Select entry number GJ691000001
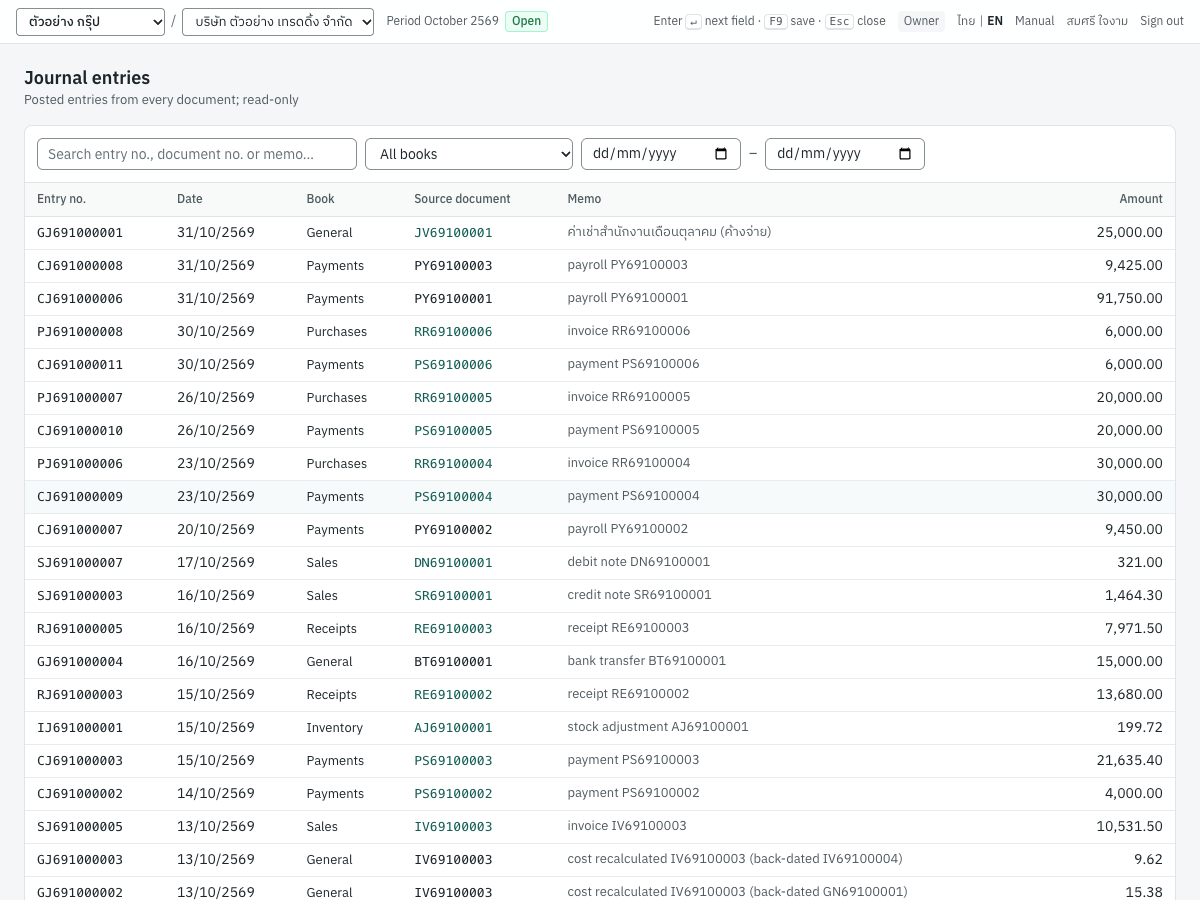The height and width of the screenshot is (900, 1200). [80, 233]
